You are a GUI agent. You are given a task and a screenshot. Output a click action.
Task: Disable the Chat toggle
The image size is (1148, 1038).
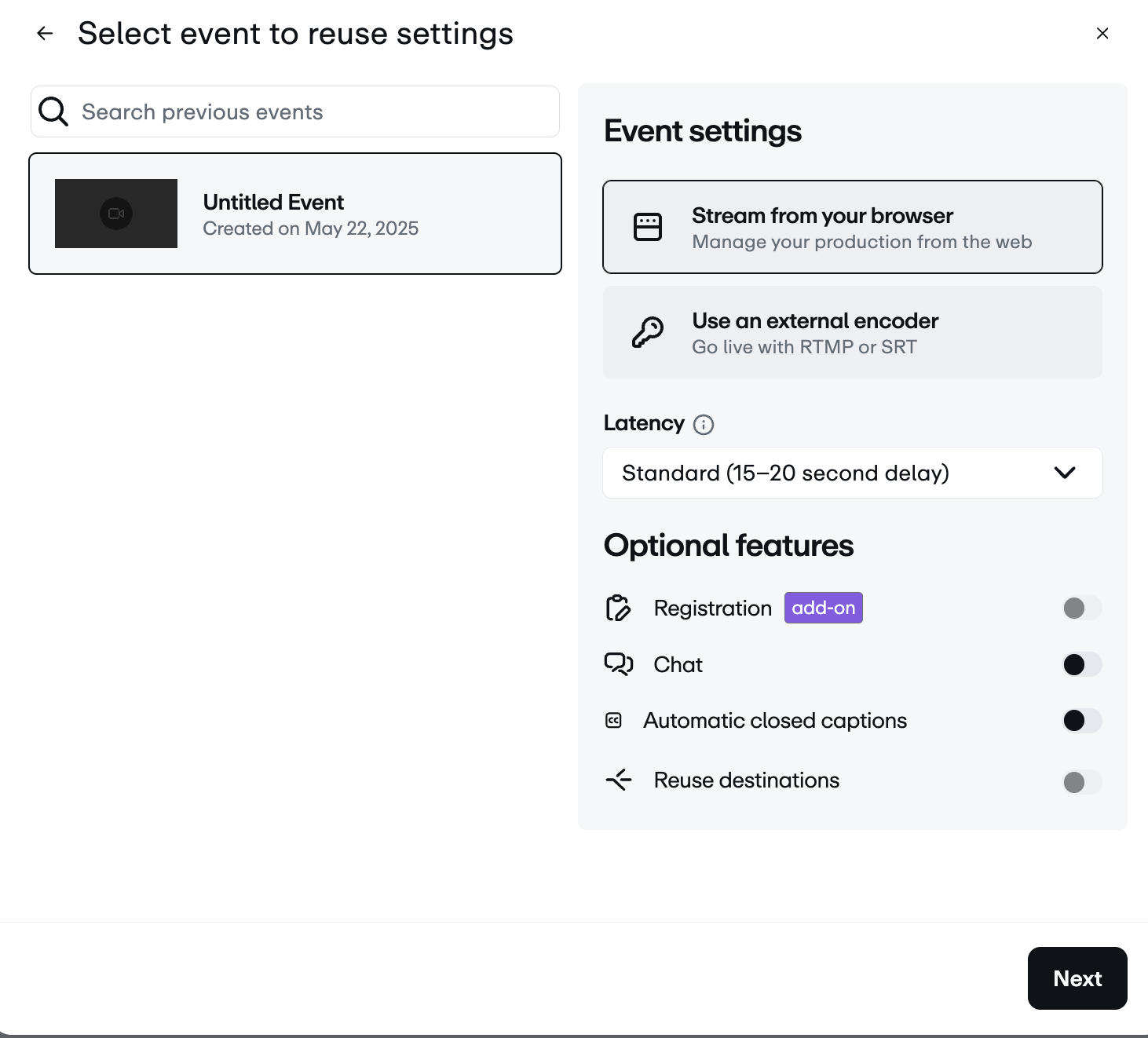[x=1081, y=664]
